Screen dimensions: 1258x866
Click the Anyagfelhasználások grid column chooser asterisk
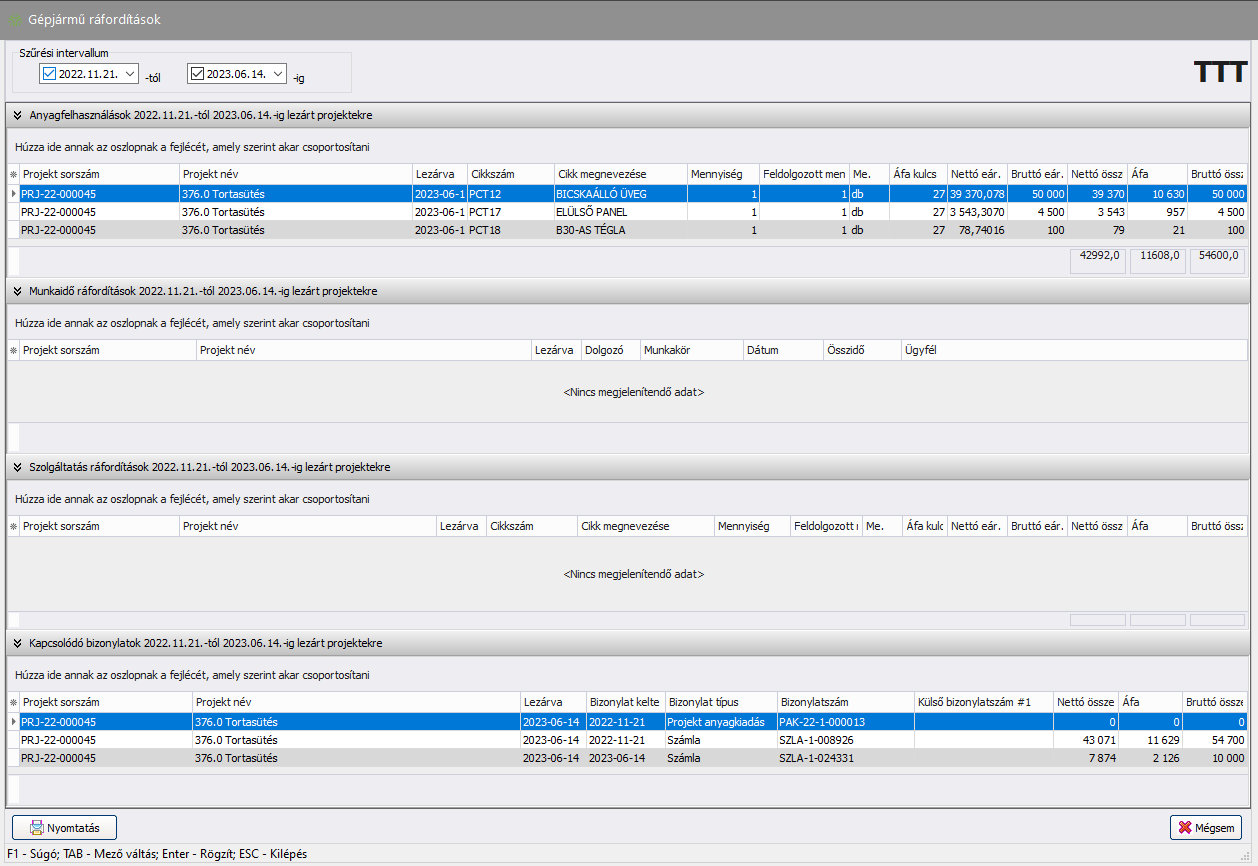point(13,174)
